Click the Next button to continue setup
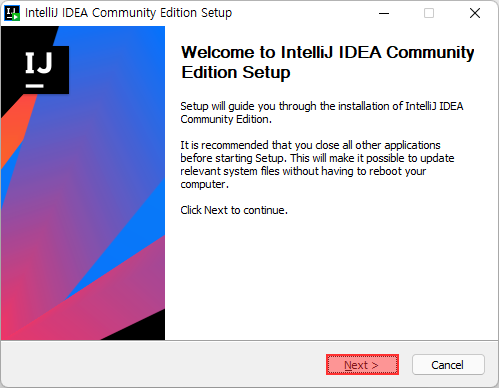This screenshot has width=499, height=388. [x=362, y=365]
